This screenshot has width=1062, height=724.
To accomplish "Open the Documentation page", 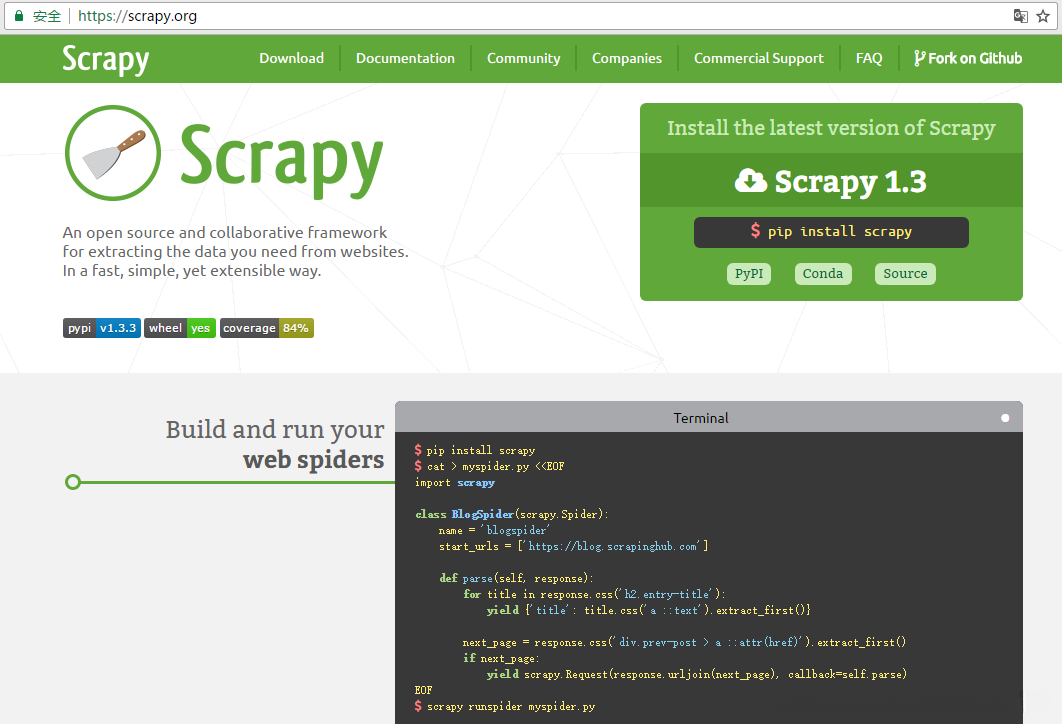I will (x=405, y=58).
